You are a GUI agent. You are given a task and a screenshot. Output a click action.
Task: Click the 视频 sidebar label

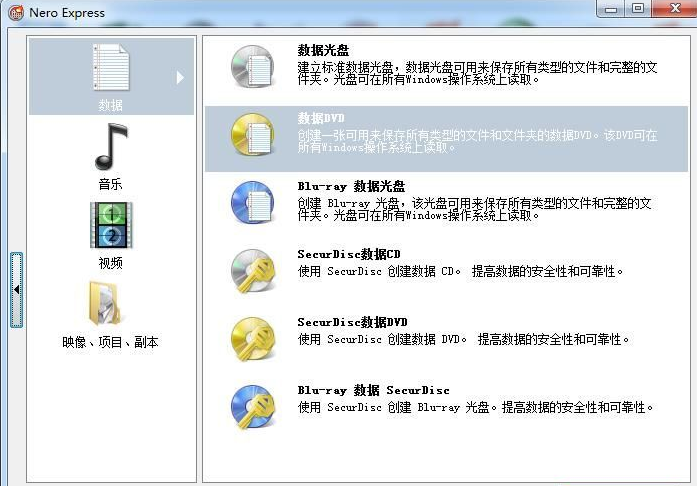(110, 263)
